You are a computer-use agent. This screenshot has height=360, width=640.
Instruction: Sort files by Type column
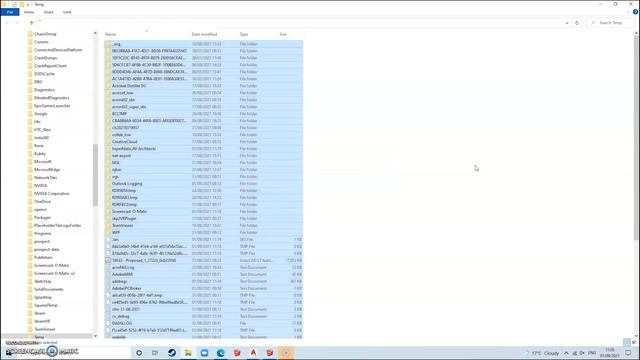(x=244, y=34)
